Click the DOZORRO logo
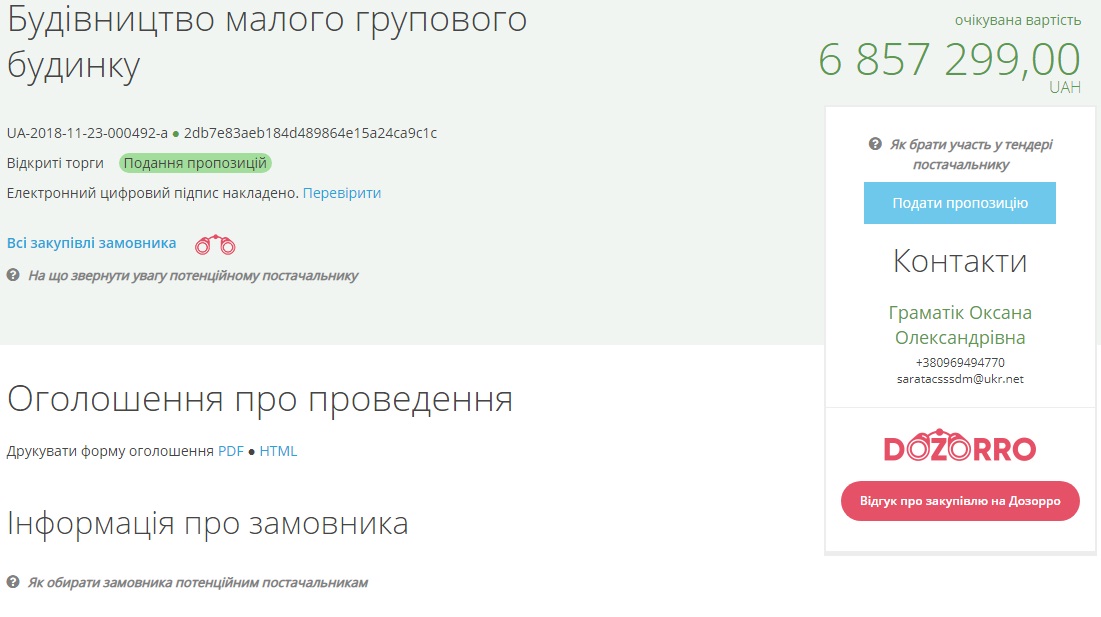 tap(959, 449)
